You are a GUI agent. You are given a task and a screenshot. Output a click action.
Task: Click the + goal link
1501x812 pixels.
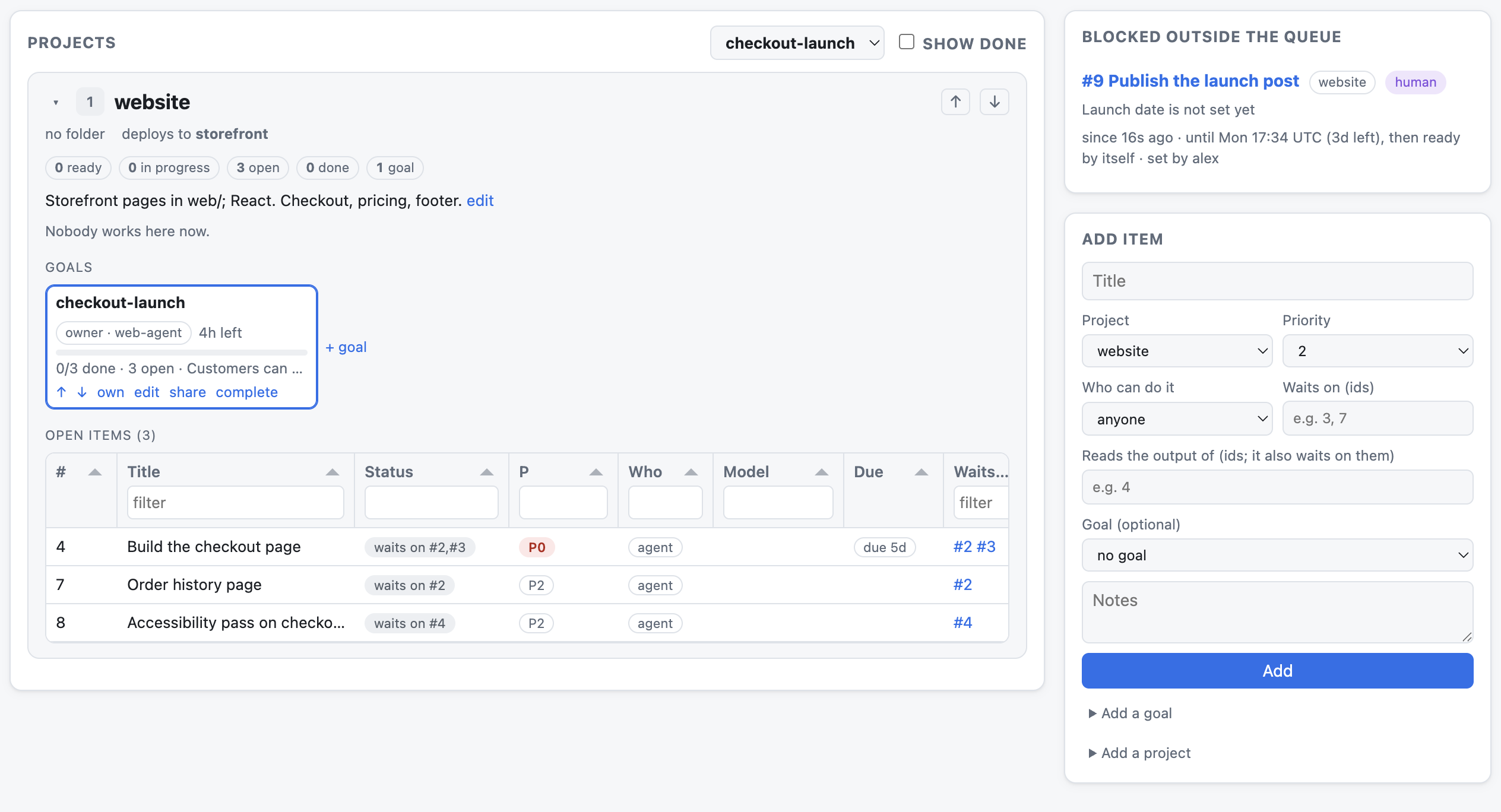(x=346, y=347)
